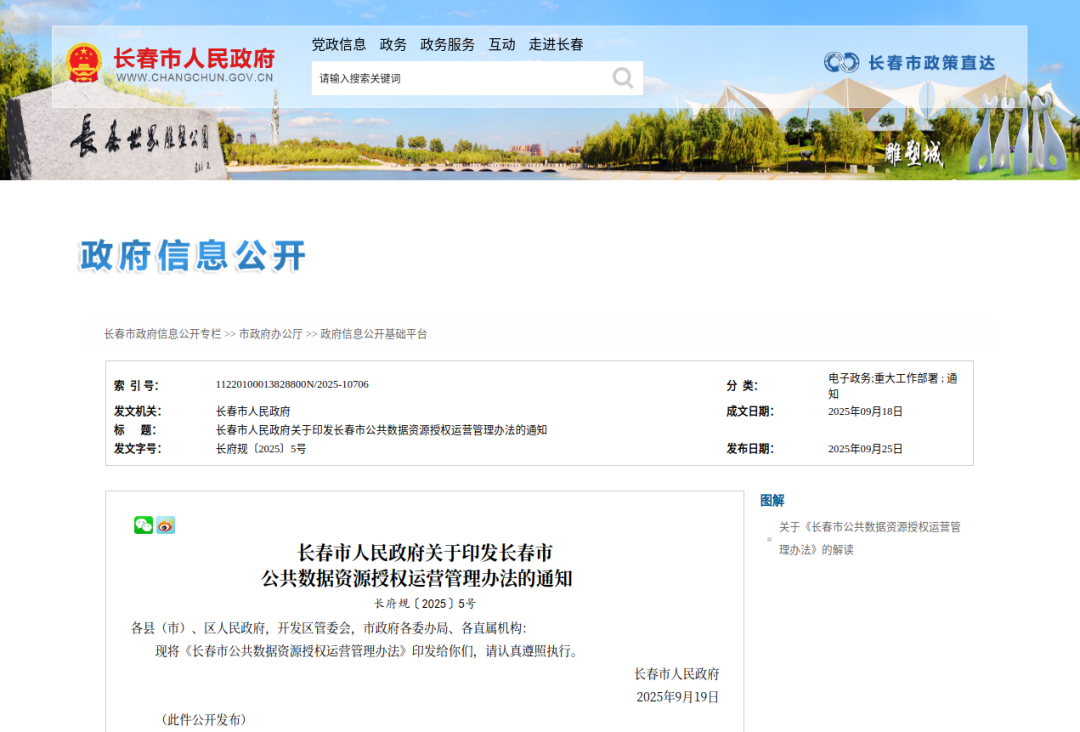The image size is (1080, 732).
Task: Share the article via the WeChat icon
Action: 144,525
